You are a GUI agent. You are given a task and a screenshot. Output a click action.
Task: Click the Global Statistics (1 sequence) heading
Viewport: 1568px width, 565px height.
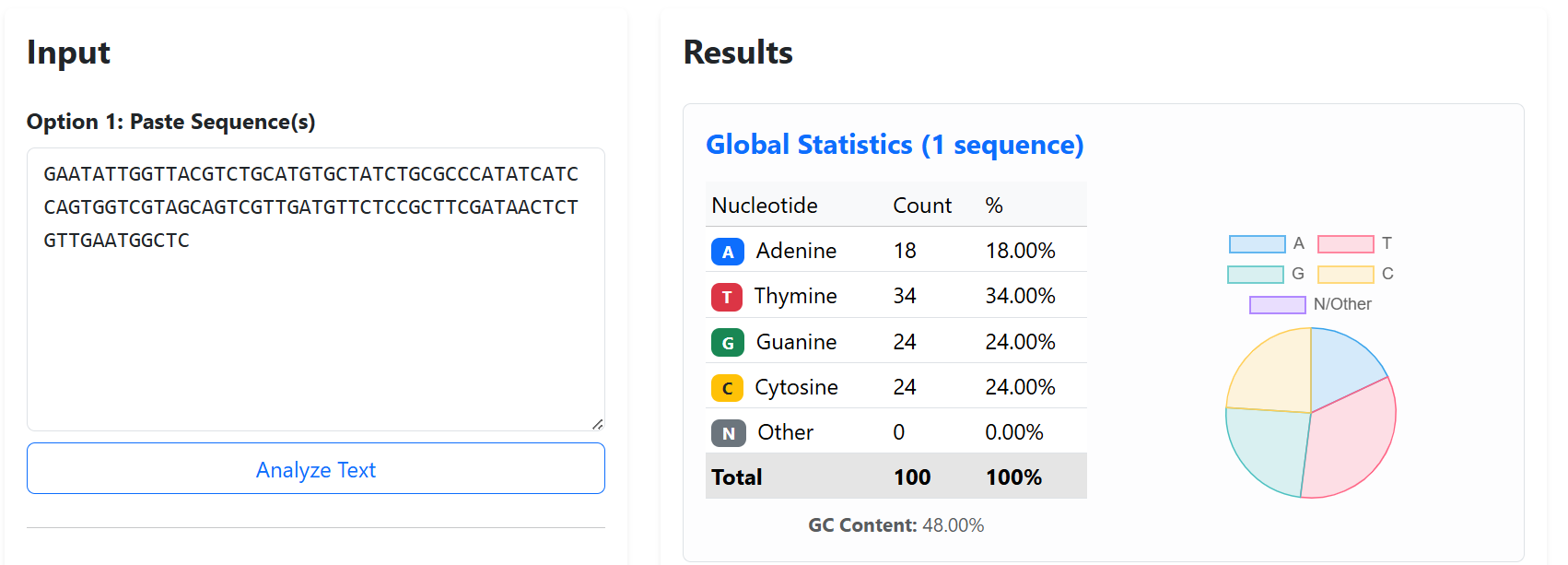click(895, 145)
